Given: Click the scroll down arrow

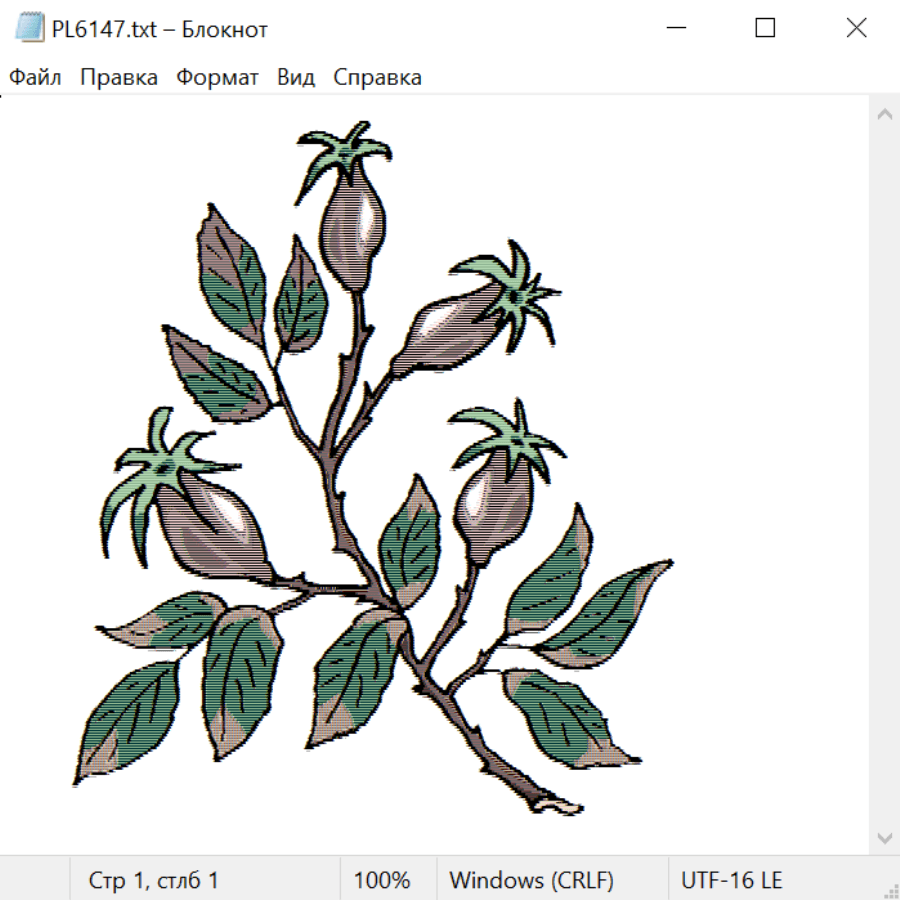Looking at the screenshot, I should [885, 837].
